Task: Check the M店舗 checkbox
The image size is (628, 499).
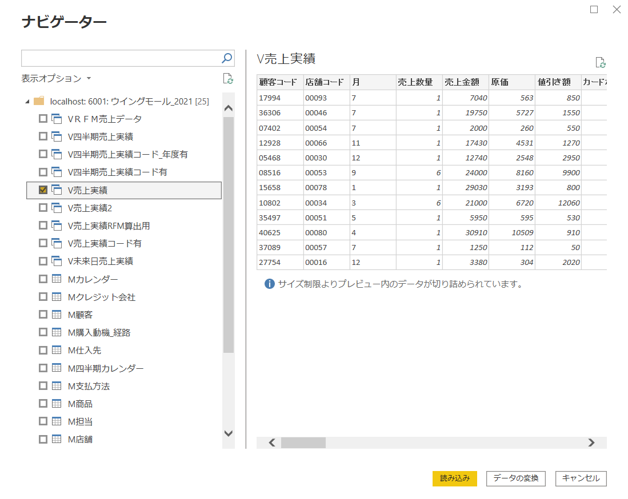Action: [x=43, y=439]
